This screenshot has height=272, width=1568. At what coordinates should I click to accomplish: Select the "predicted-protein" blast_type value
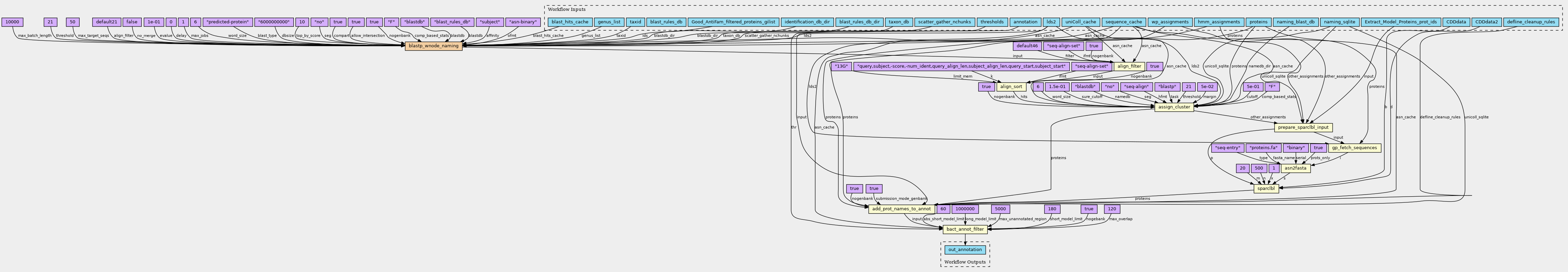[228, 22]
